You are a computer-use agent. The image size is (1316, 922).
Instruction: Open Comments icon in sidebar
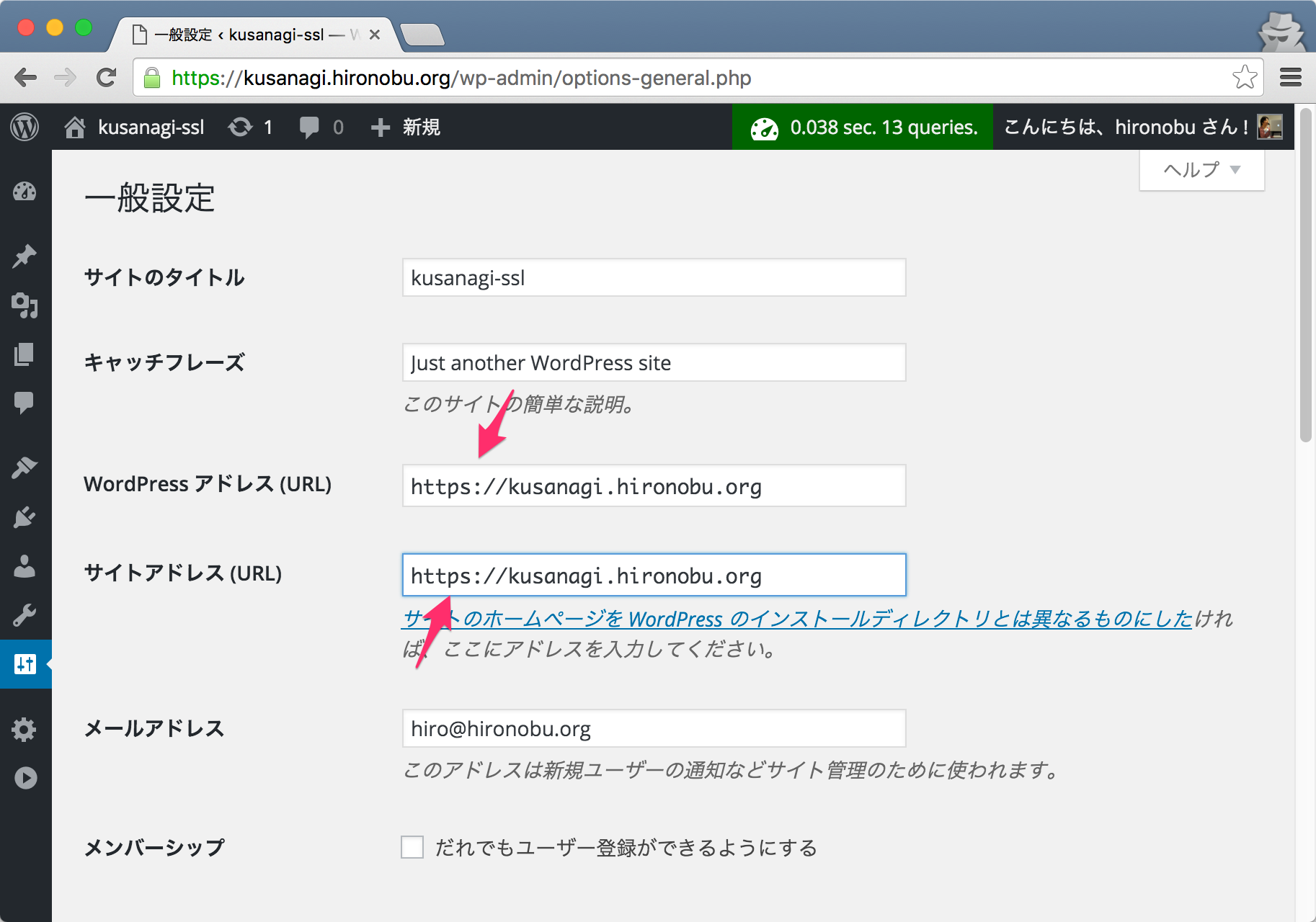click(x=25, y=403)
